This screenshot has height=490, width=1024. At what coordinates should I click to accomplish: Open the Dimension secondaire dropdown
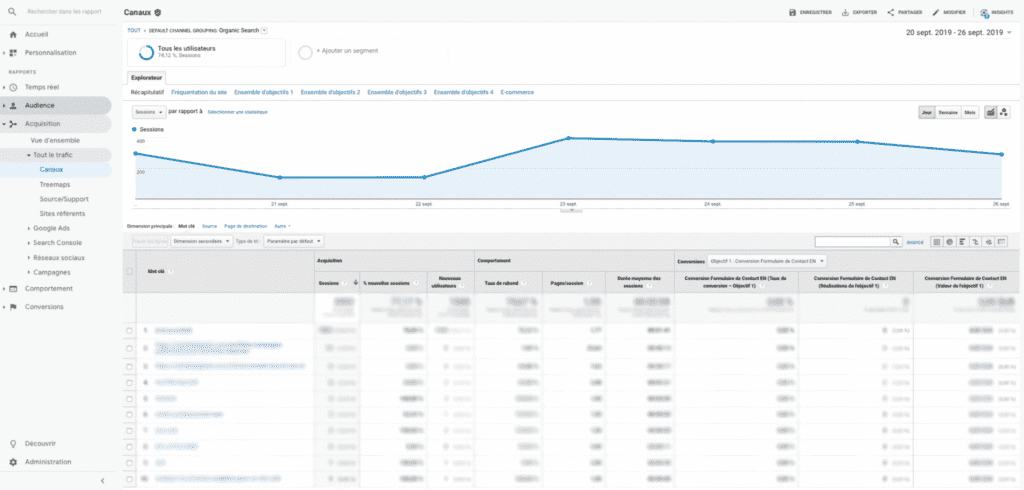tap(202, 241)
